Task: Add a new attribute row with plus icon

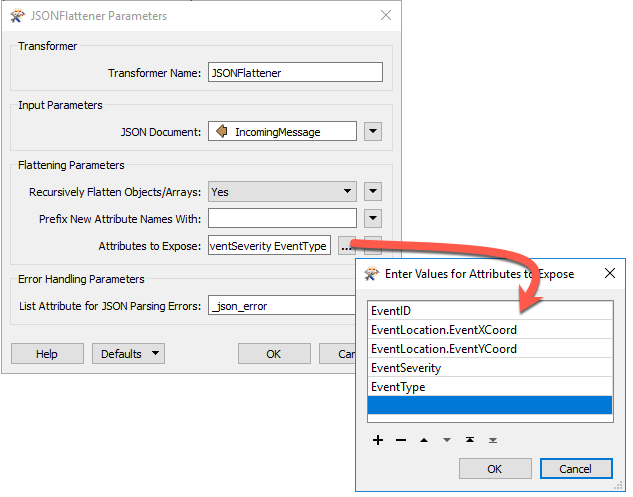Action: click(378, 440)
